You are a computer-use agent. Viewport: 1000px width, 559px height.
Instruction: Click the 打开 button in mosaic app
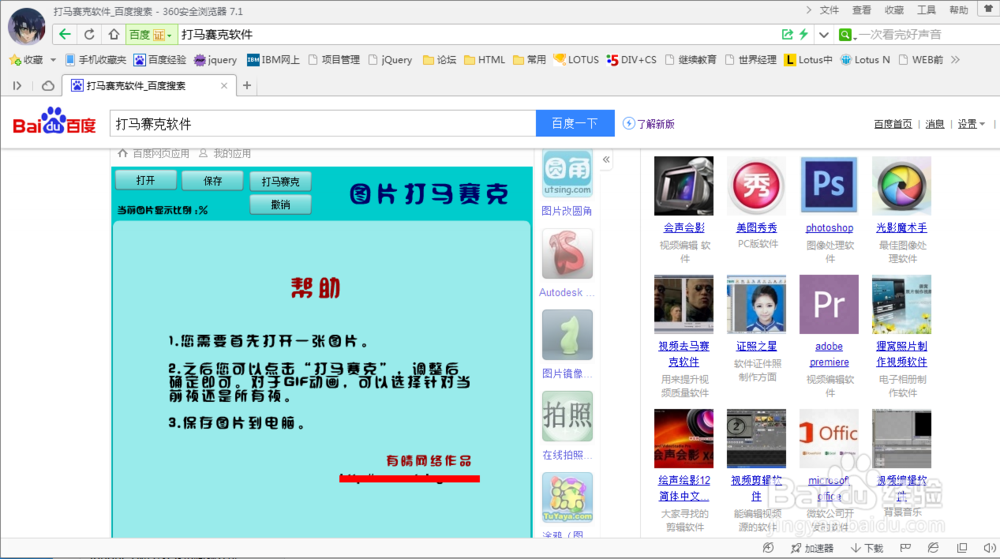coord(145,180)
